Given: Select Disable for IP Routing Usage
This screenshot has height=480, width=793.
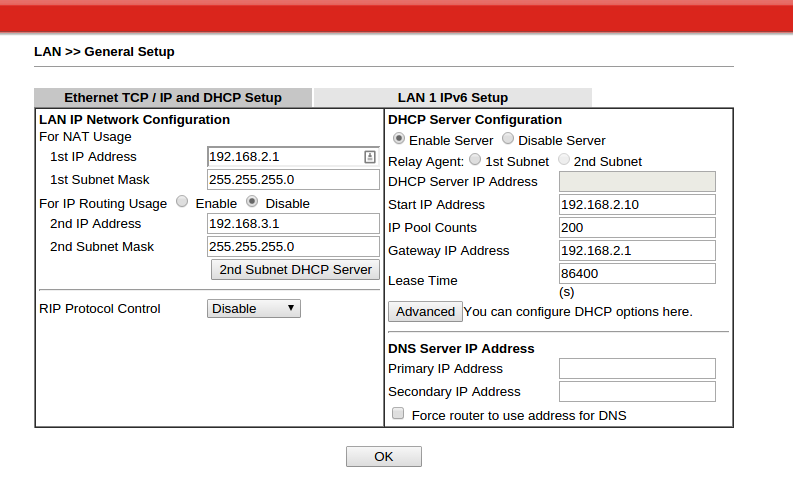Looking at the screenshot, I should pyautogui.click(x=252, y=201).
